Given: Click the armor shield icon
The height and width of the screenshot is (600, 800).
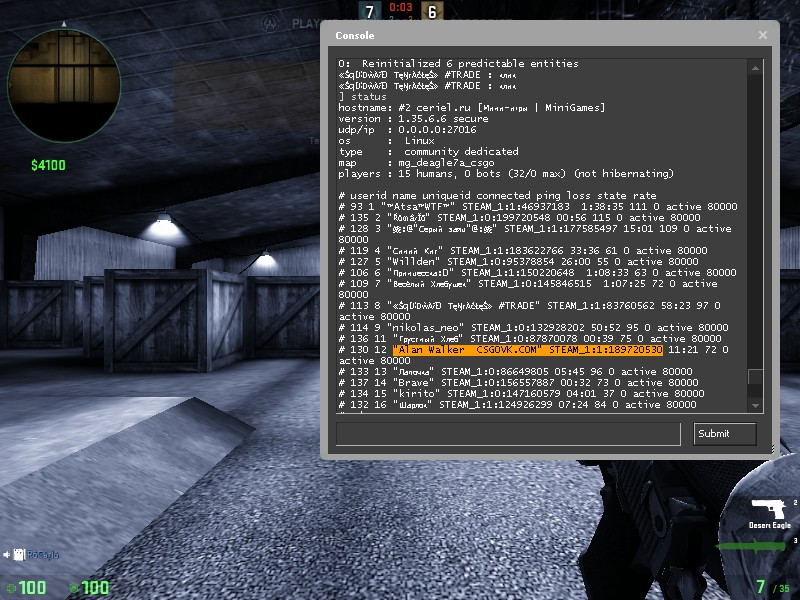Looking at the screenshot, I should pyautogui.click(x=75, y=587).
